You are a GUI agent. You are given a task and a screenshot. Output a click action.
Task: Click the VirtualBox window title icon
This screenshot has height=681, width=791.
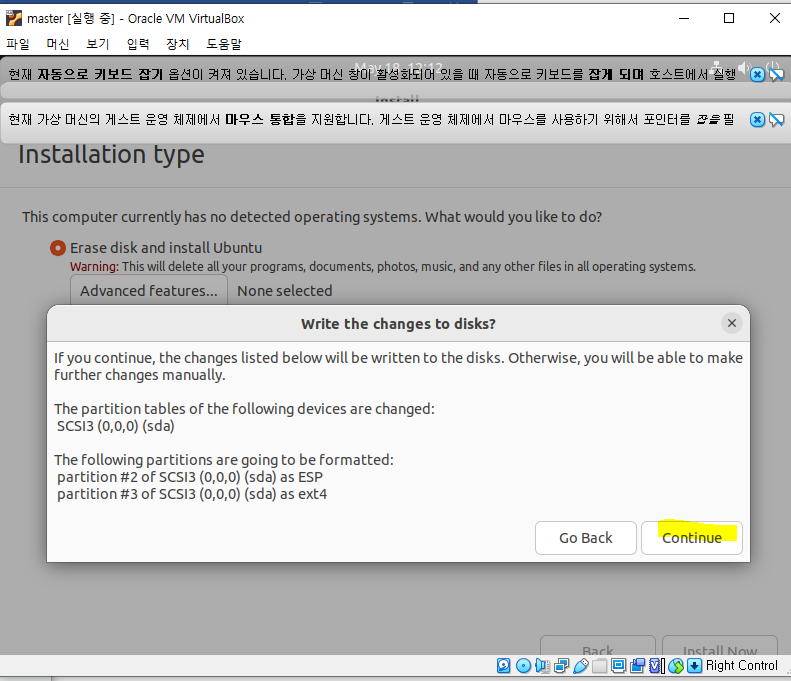14,18
